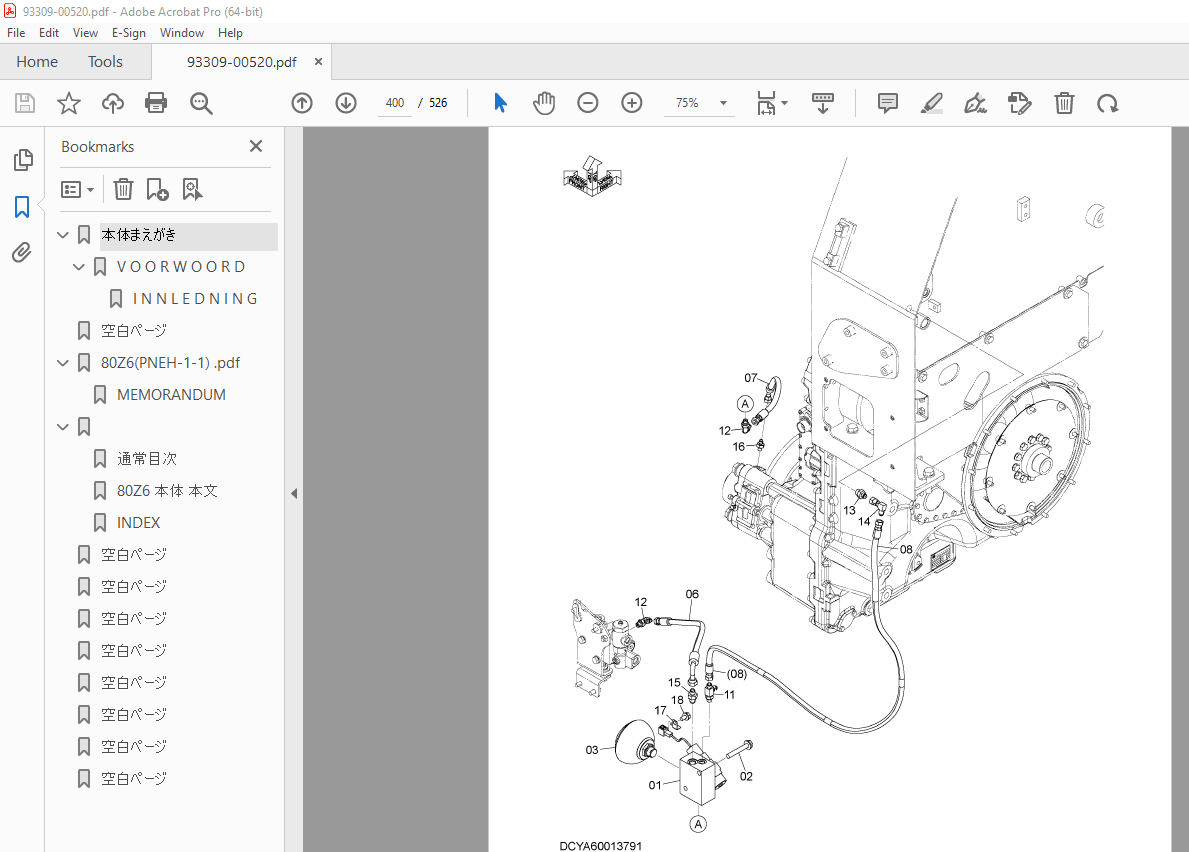Open the Sign document pen tool

[x=976, y=103]
